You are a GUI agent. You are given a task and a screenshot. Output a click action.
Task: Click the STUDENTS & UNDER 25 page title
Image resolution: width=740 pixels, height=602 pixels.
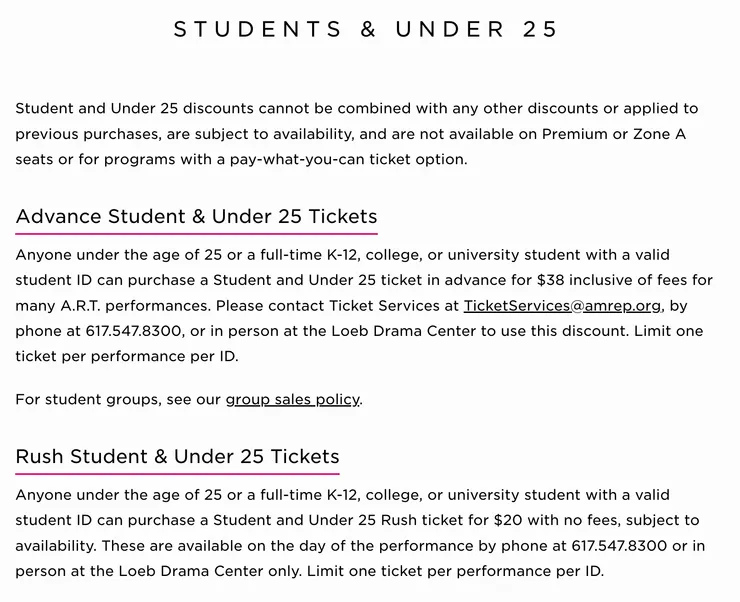[366, 30]
